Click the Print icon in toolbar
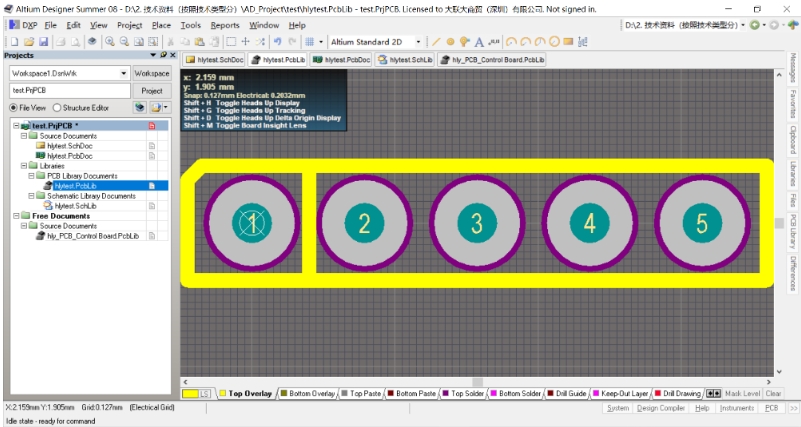Screen dimensions: 801x427 pyautogui.click(x=61, y=42)
